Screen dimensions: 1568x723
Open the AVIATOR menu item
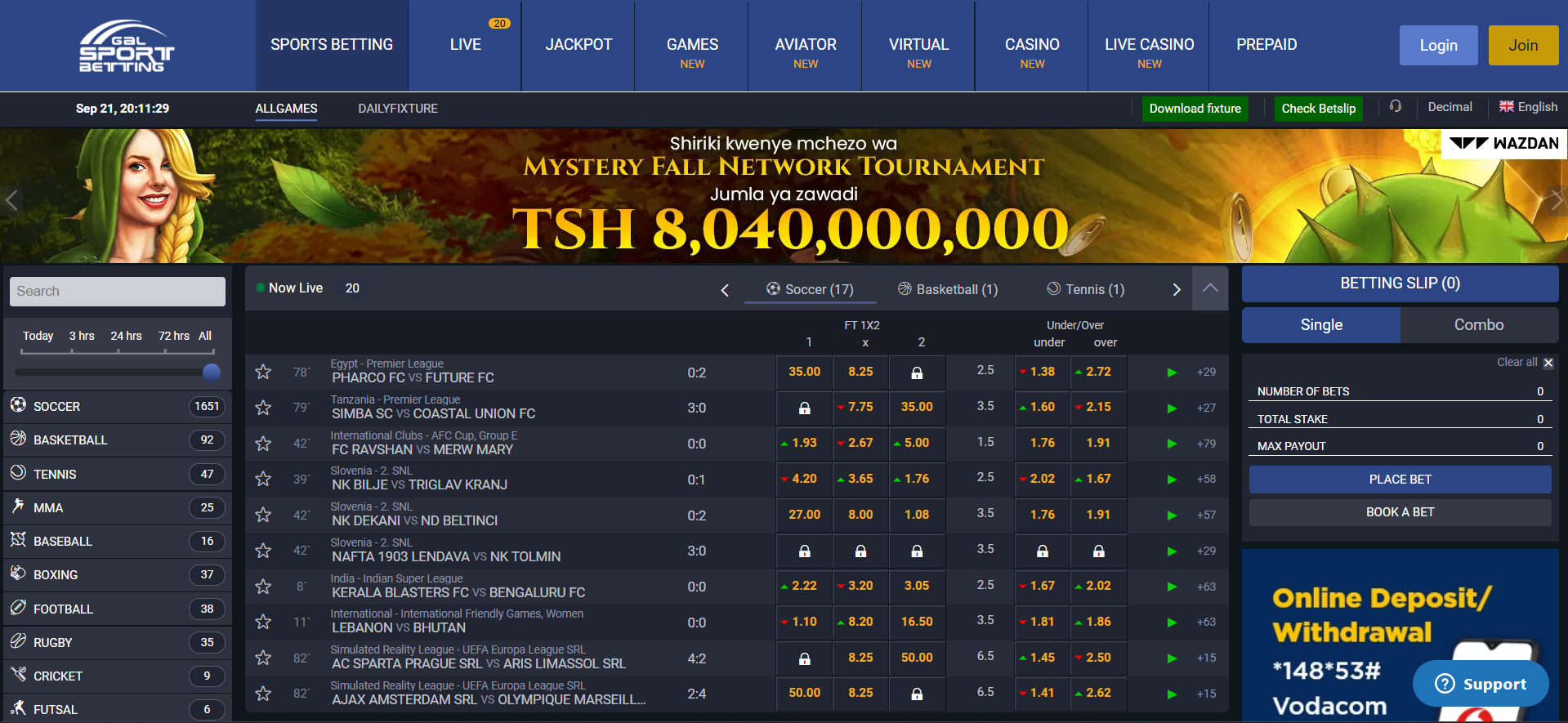click(806, 45)
